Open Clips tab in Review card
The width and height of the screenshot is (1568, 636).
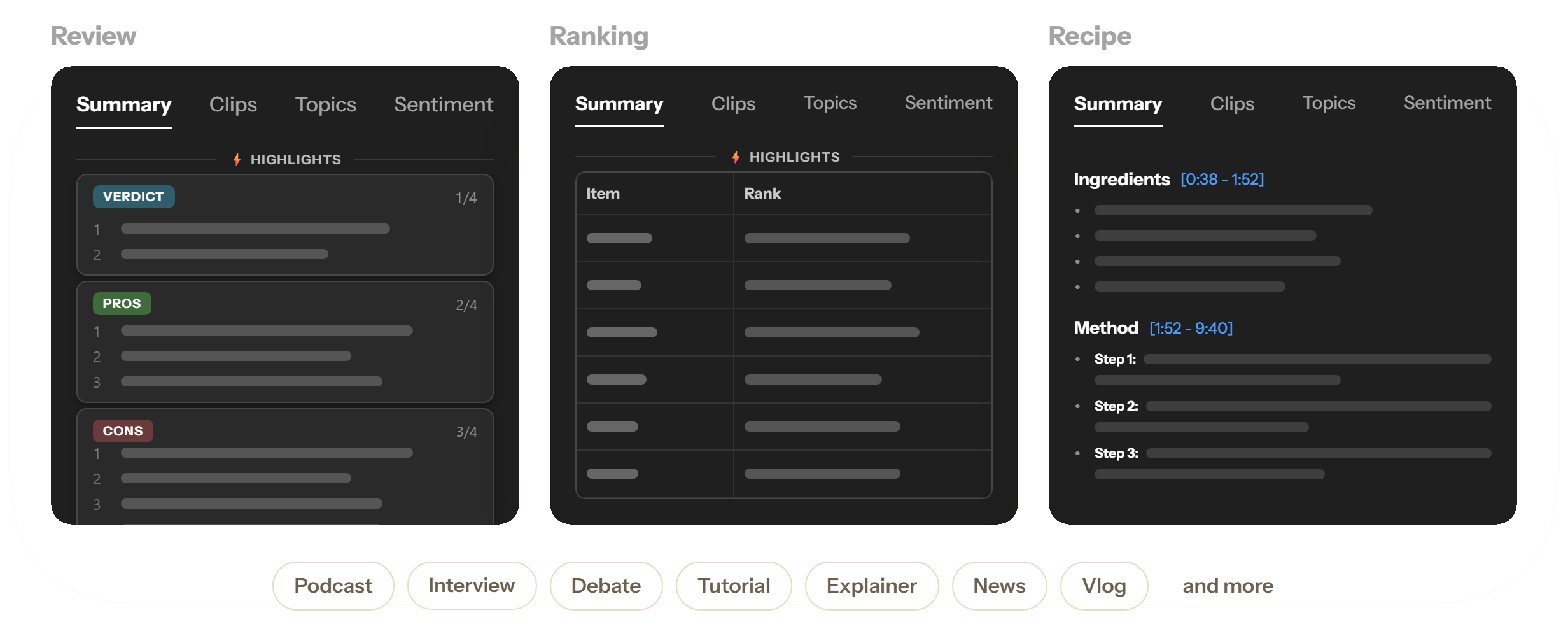[233, 104]
